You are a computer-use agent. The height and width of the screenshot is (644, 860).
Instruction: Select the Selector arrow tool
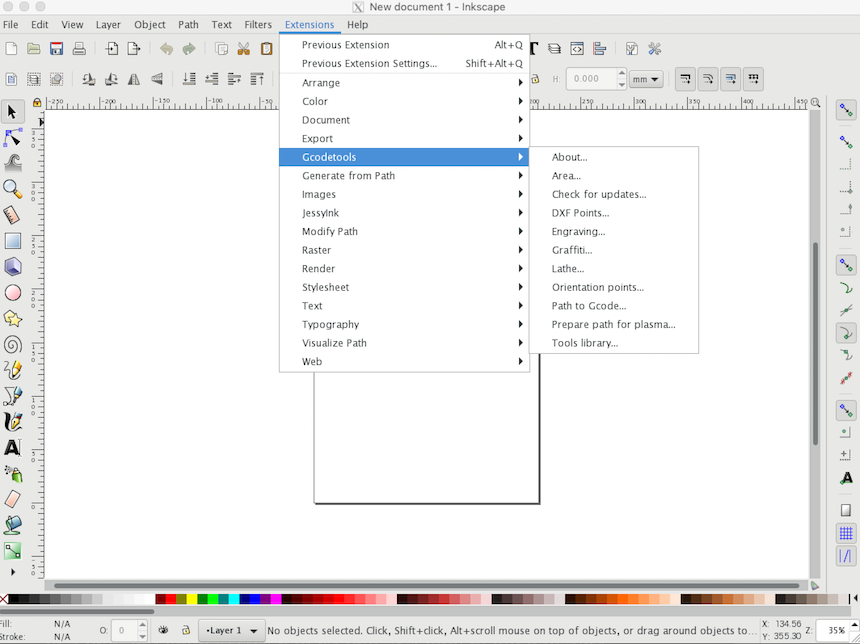click(12, 112)
